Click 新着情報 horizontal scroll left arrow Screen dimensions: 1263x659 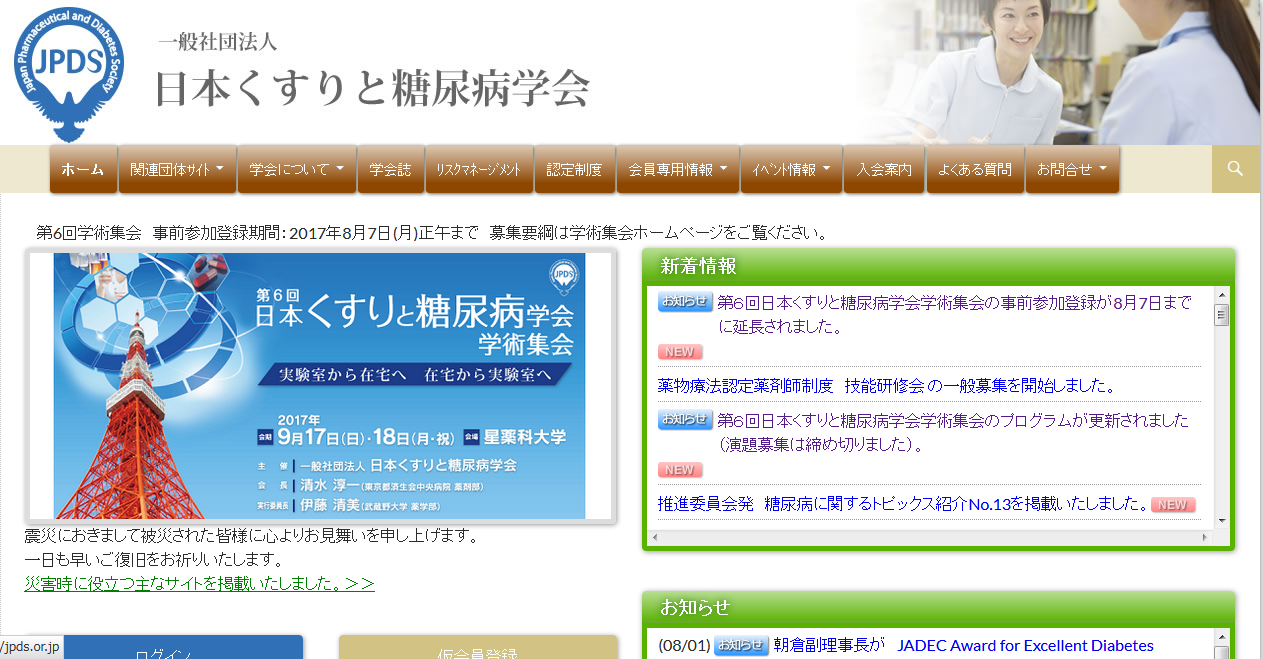point(656,538)
